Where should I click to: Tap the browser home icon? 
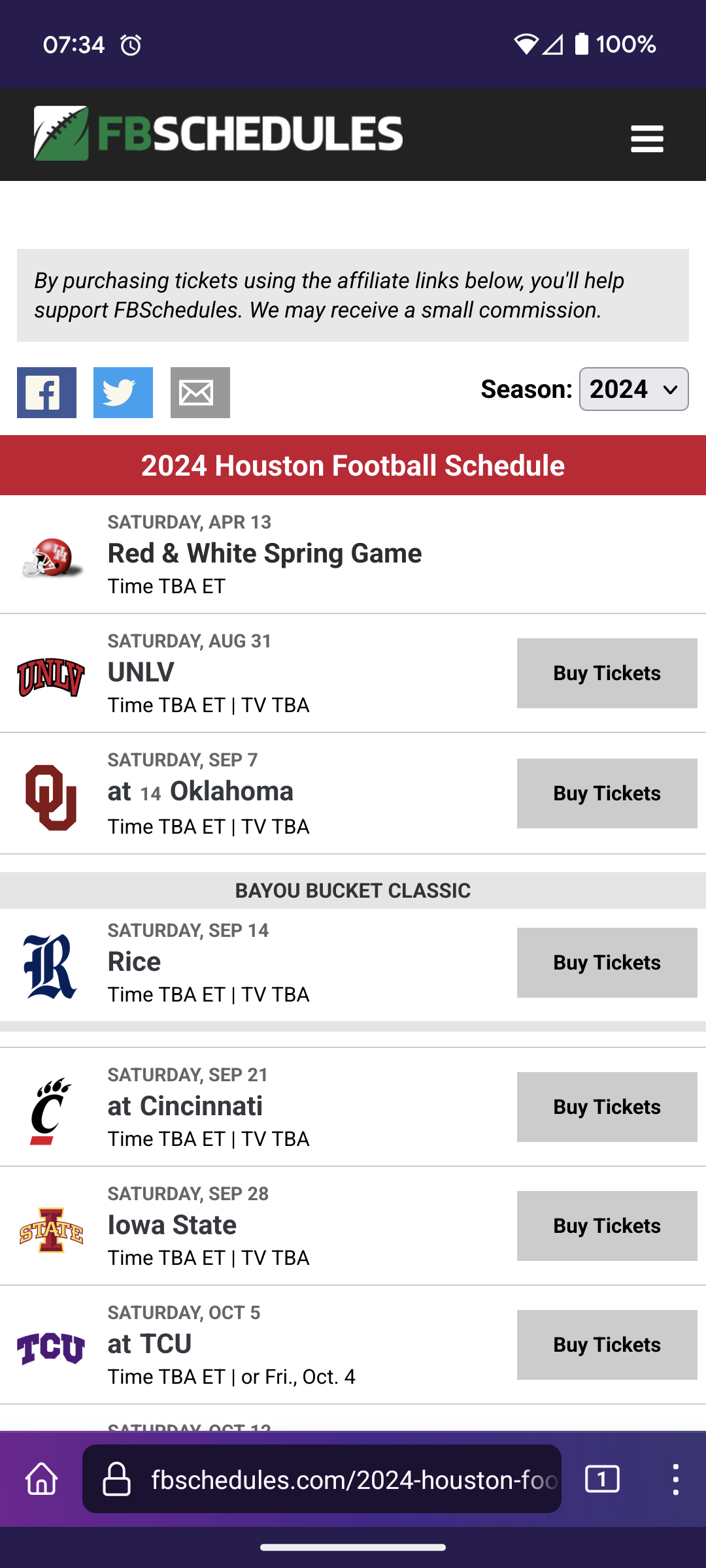click(x=42, y=1478)
